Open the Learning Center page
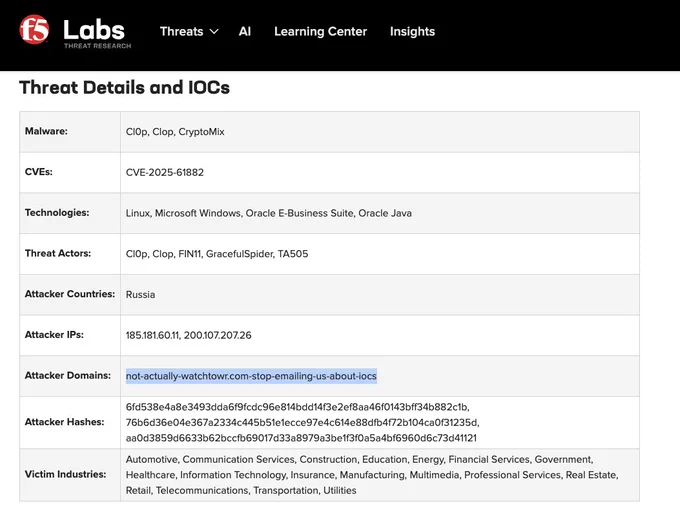Viewport: 680px width, 517px height. pos(320,31)
